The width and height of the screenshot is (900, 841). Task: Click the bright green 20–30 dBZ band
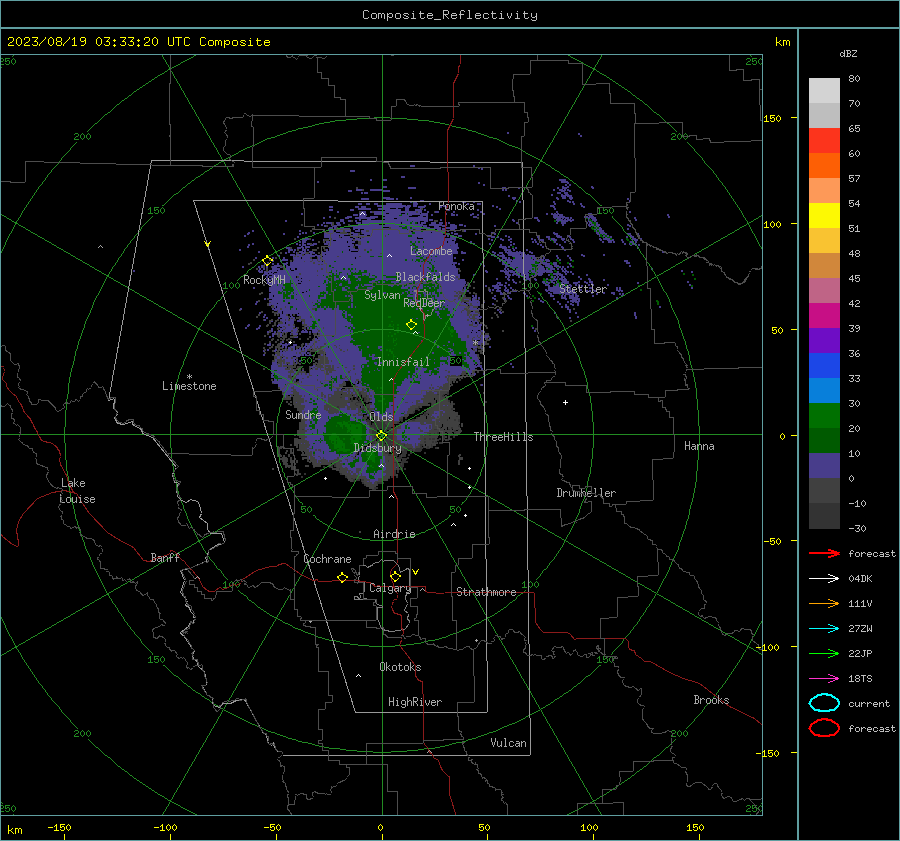click(x=824, y=416)
